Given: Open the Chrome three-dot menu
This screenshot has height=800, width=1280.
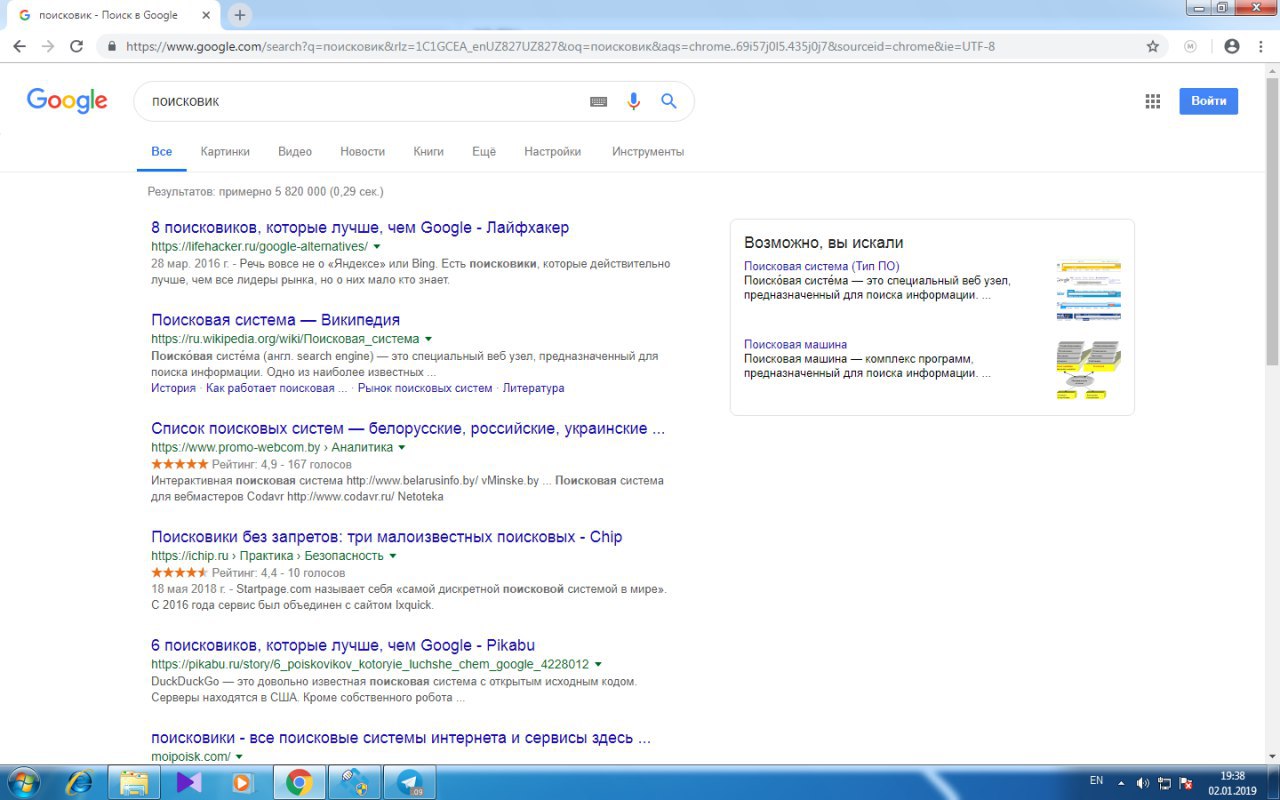Looking at the screenshot, I should pos(1259,46).
